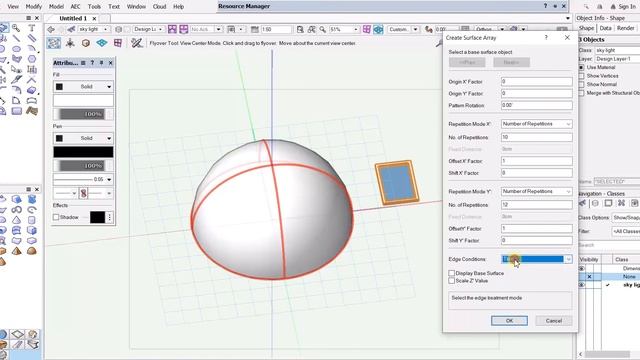Open the Tools menu
Viewport: 640px width, 360px height.
click(94, 7)
